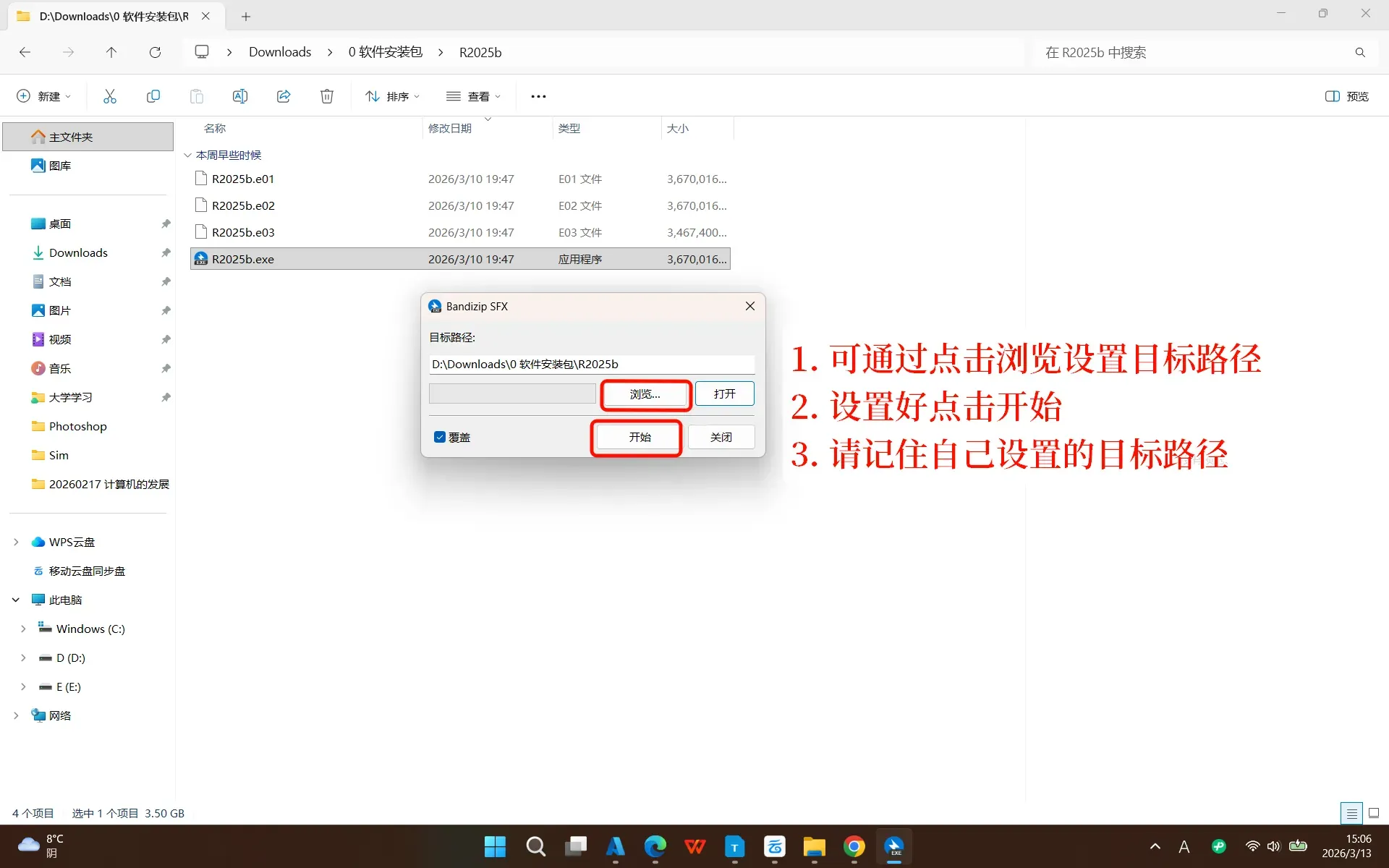Click the Delete trash icon in toolbar
Viewport: 1389px width, 868px height.
pos(327,96)
